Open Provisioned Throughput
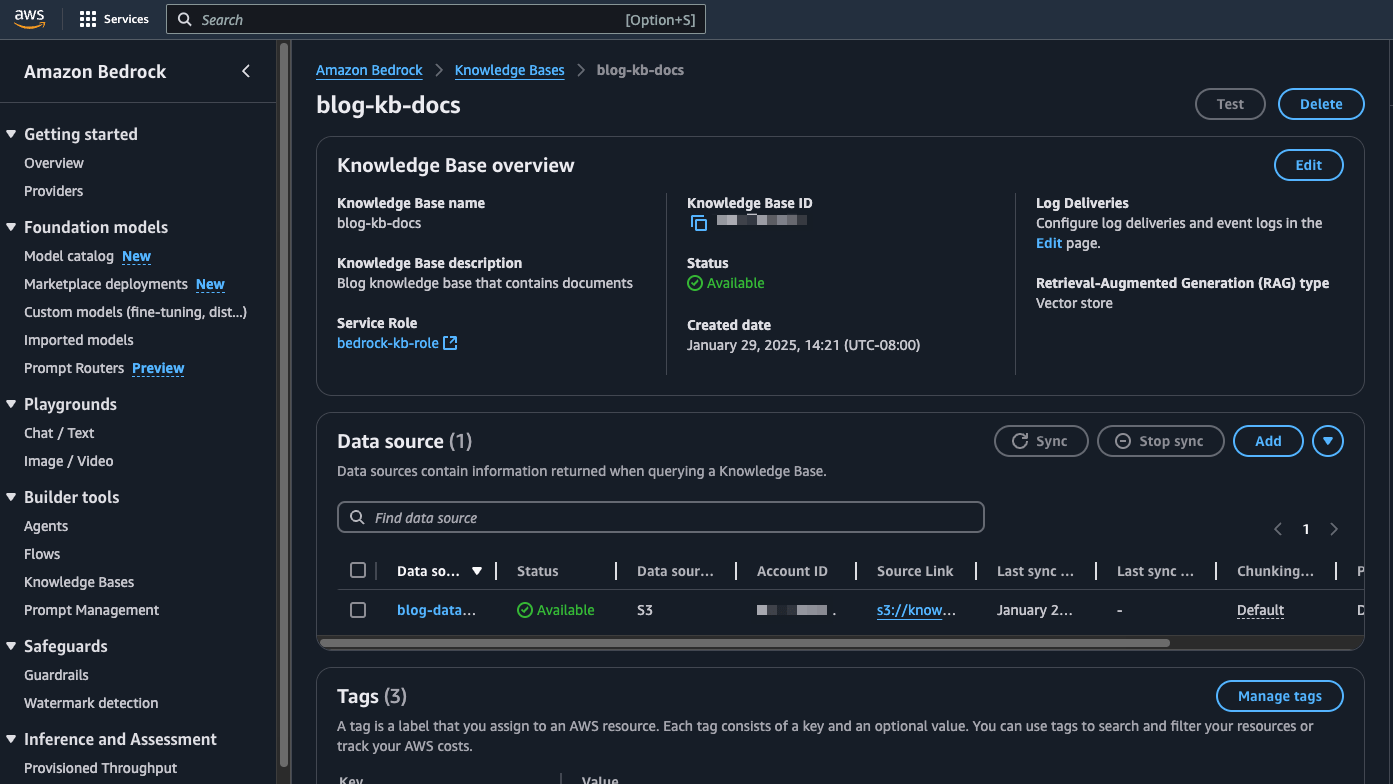Screen dimensions: 1393x784 101,768
